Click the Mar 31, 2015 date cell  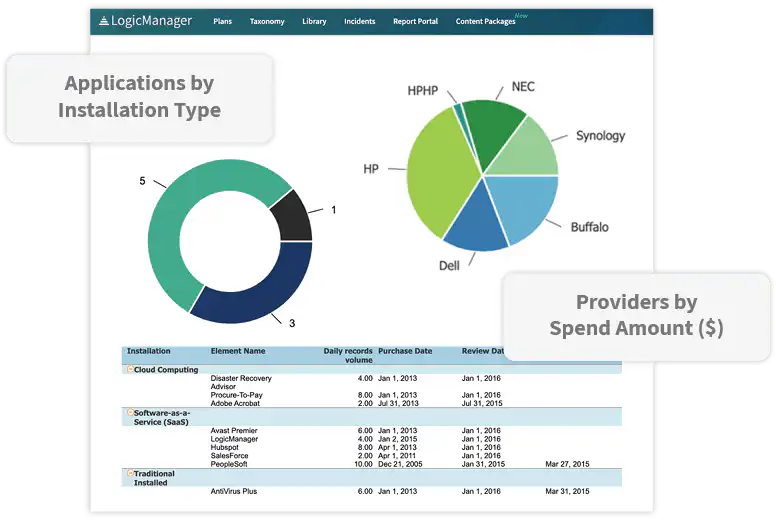coord(567,491)
